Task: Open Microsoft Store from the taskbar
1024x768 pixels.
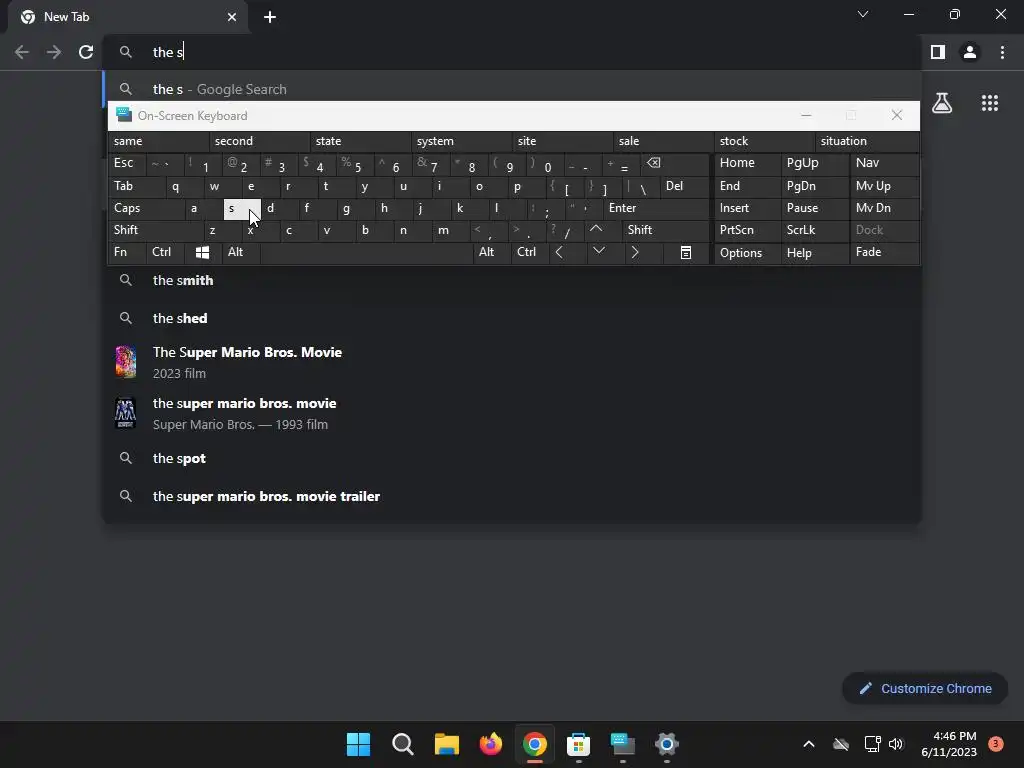Action: [579, 744]
